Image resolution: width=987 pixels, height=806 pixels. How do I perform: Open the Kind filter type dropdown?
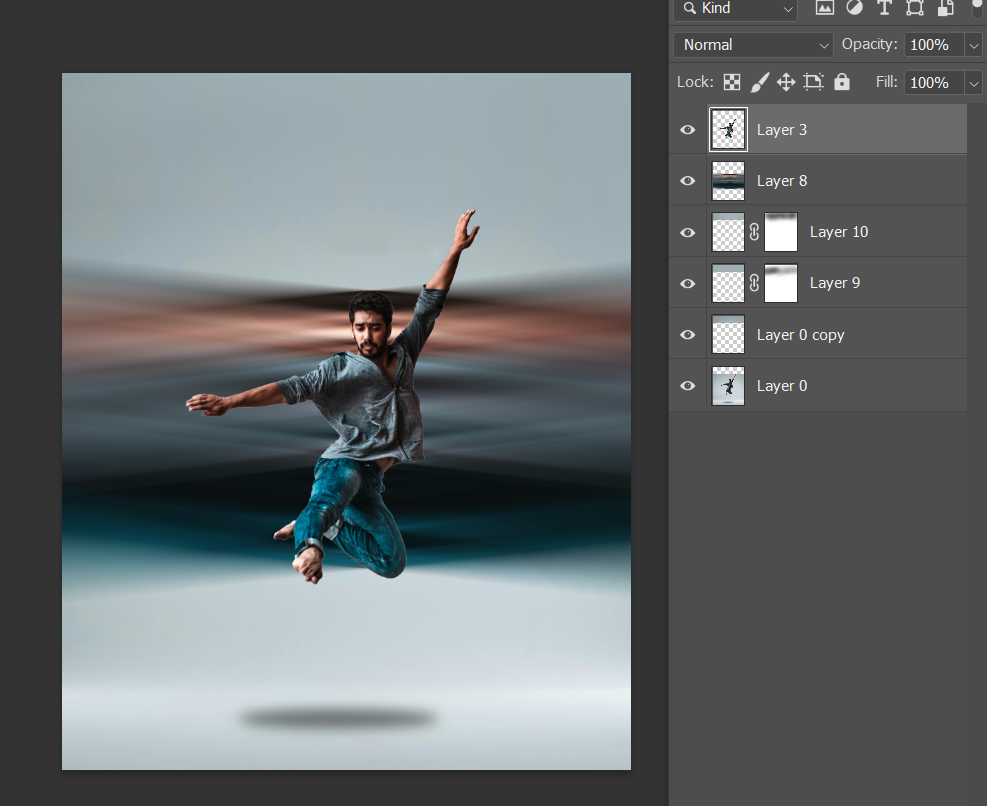(x=735, y=9)
